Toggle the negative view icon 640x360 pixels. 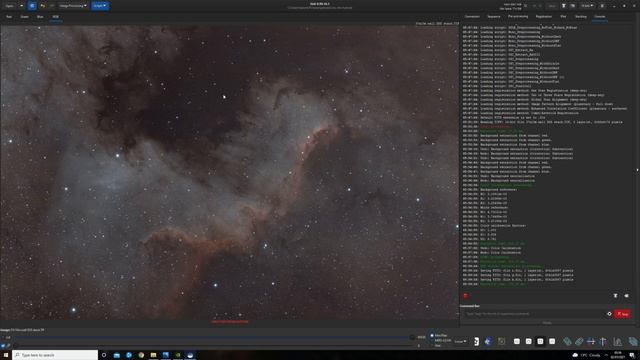[x=476, y=341]
